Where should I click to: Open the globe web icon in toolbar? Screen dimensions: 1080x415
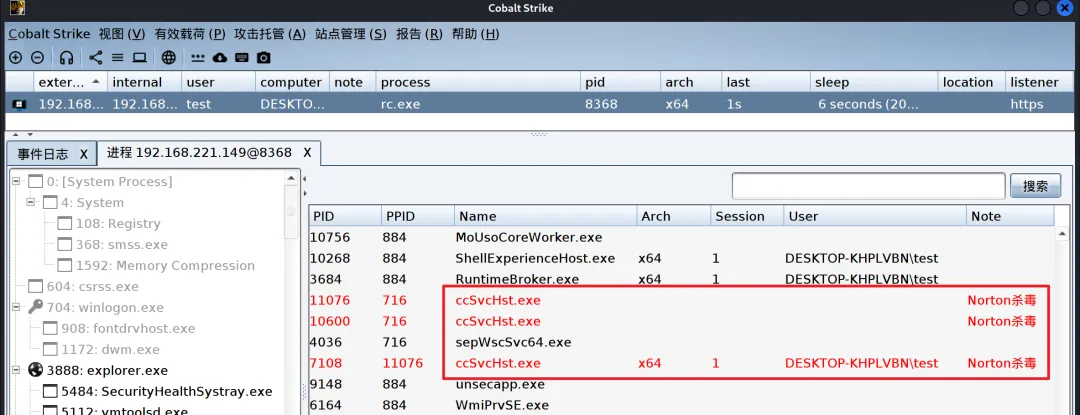(x=169, y=58)
